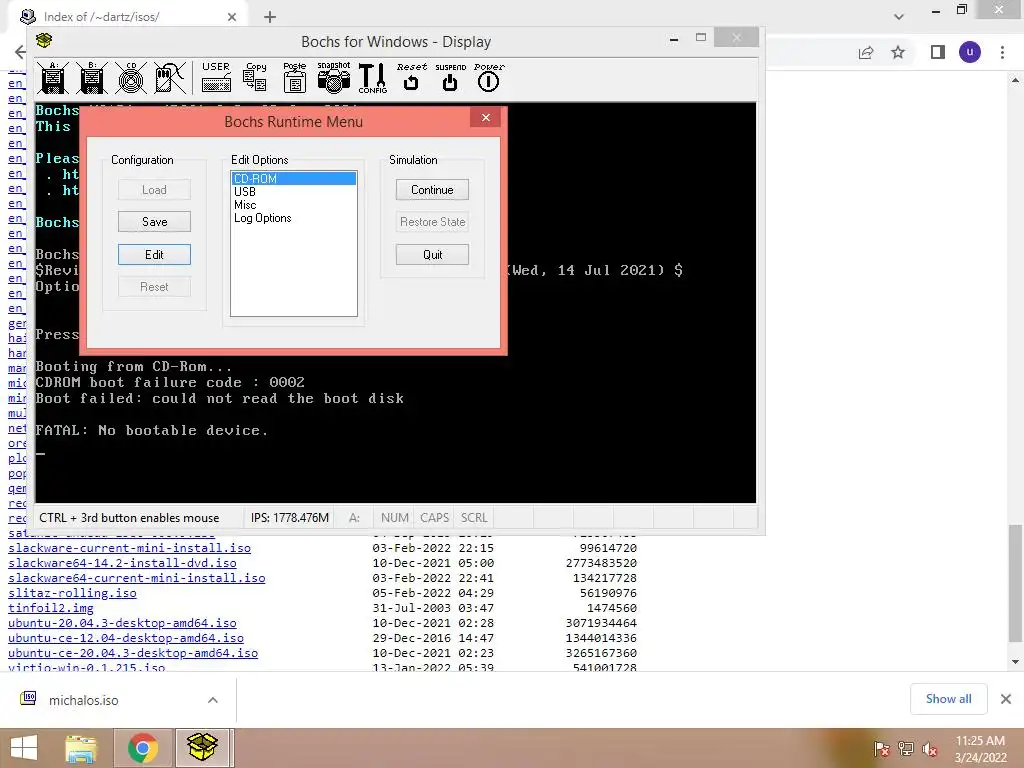Open Action Center flag tray icon
The height and width of the screenshot is (768, 1024).
882,749
